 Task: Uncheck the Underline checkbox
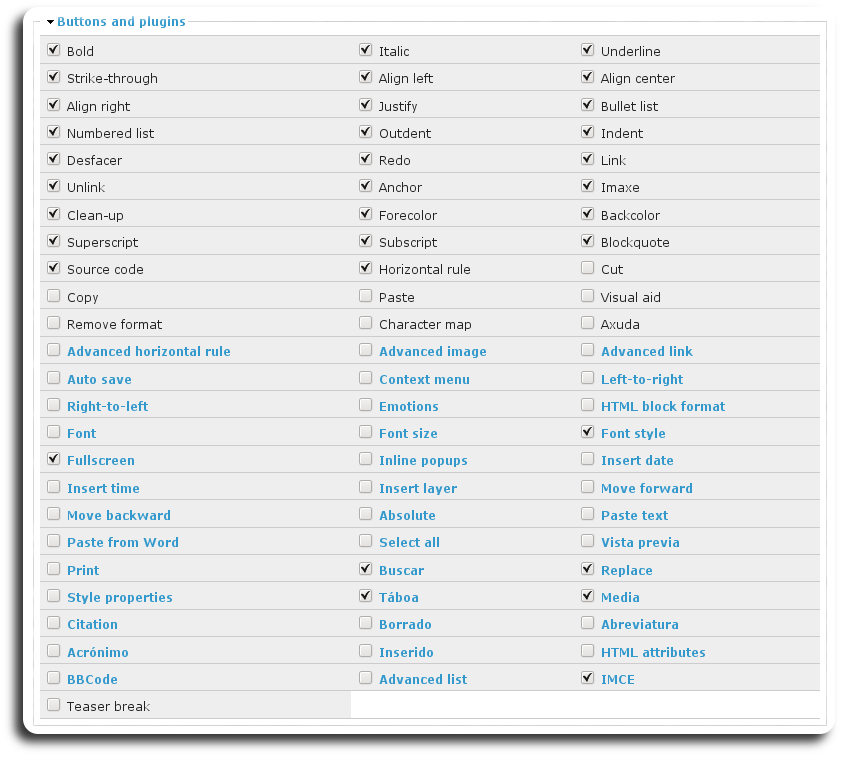click(x=588, y=50)
